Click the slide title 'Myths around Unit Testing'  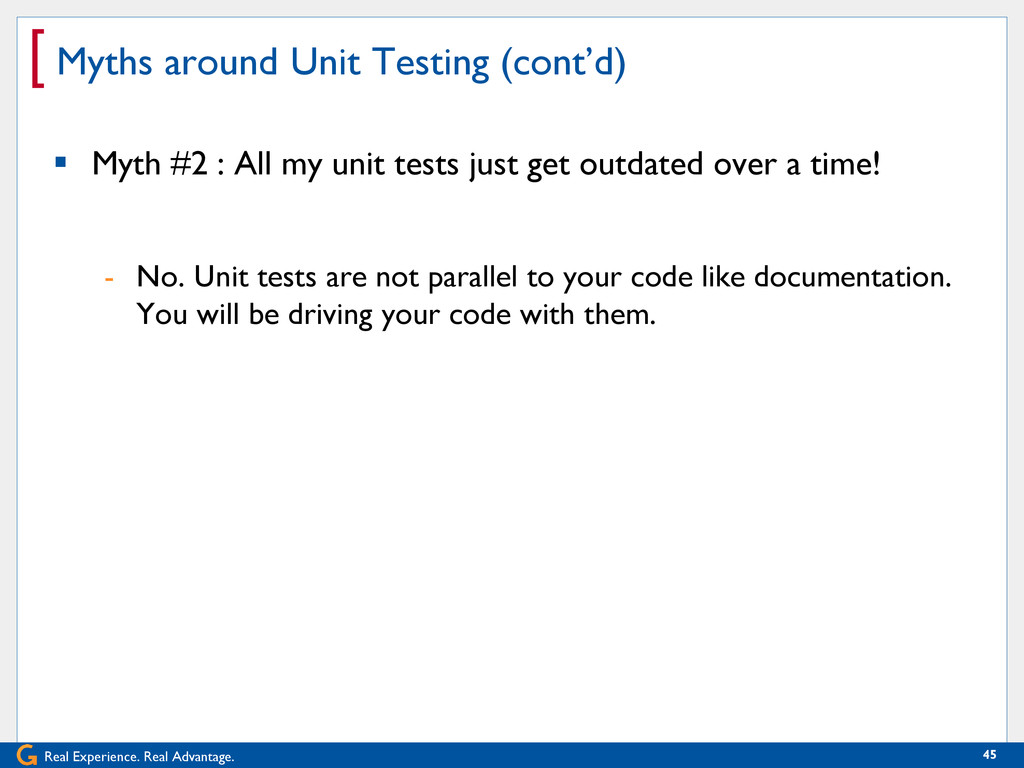(273, 63)
